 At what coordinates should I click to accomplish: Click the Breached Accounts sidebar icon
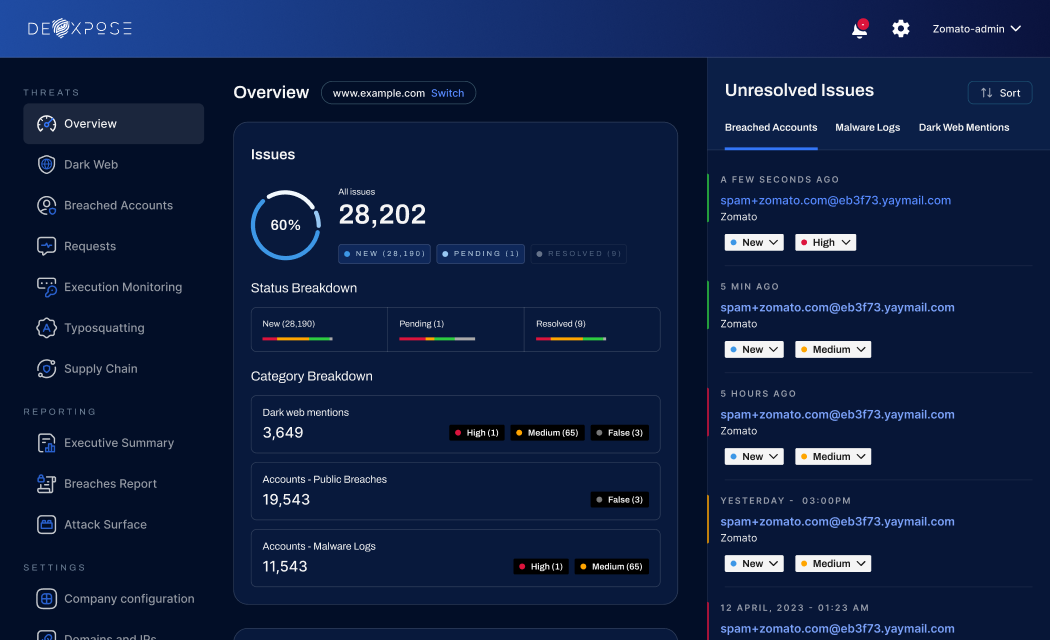coord(46,206)
